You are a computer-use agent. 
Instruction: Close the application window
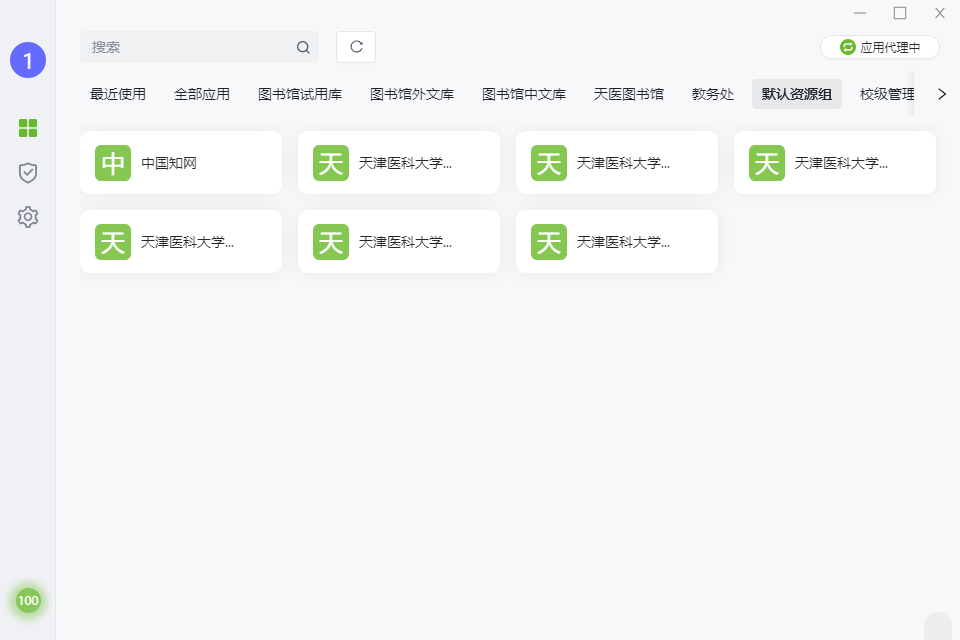pos(940,13)
